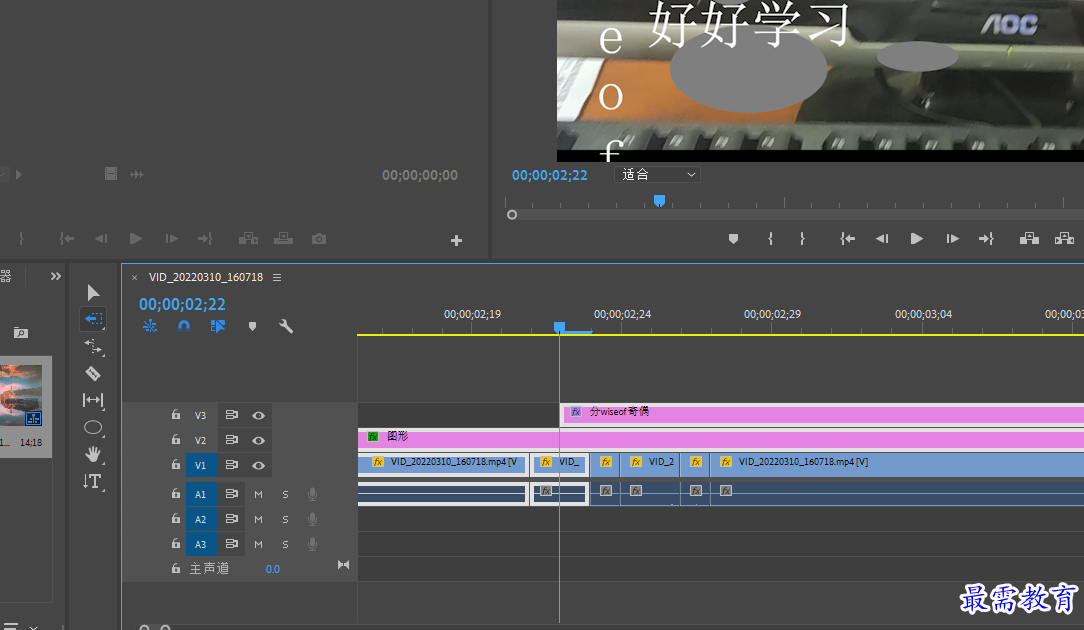Toggle lock on A3 track
Screen dimensions: 1084x630
(x=176, y=544)
